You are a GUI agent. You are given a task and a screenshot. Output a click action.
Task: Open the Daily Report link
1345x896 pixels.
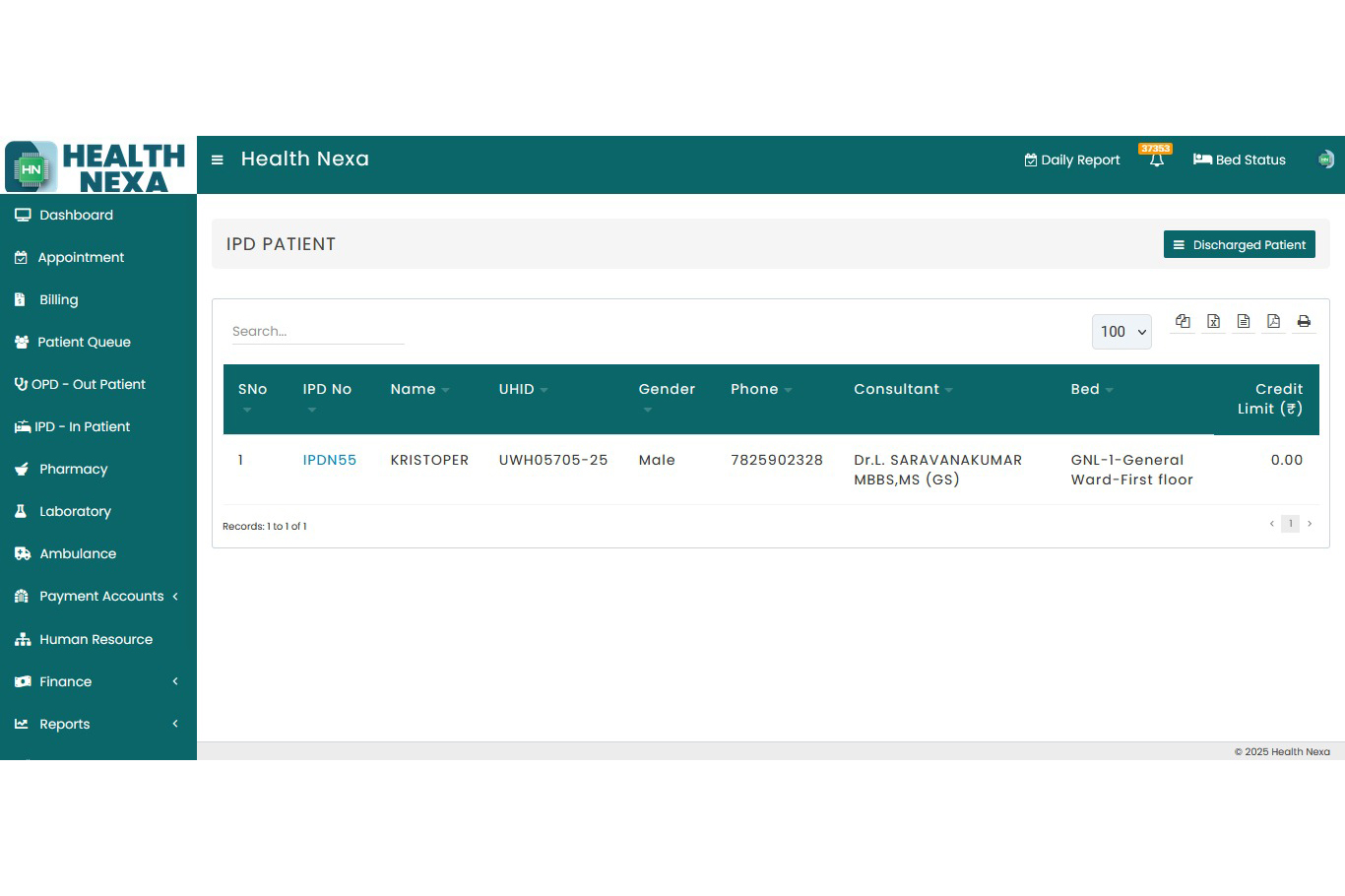pyautogui.click(x=1071, y=160)
